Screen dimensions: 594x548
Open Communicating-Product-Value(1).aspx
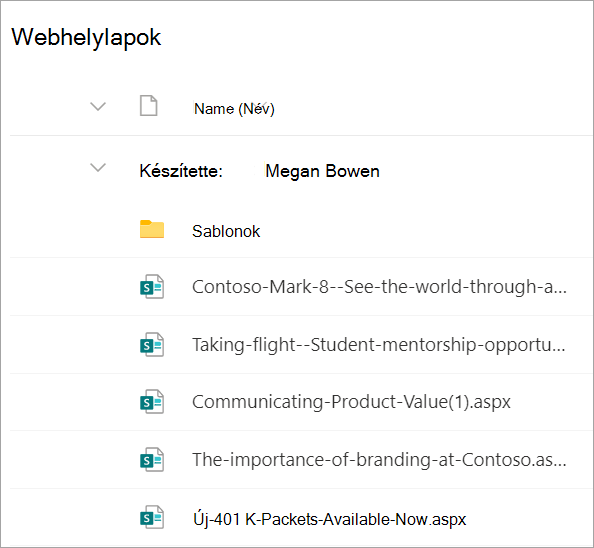351,402
